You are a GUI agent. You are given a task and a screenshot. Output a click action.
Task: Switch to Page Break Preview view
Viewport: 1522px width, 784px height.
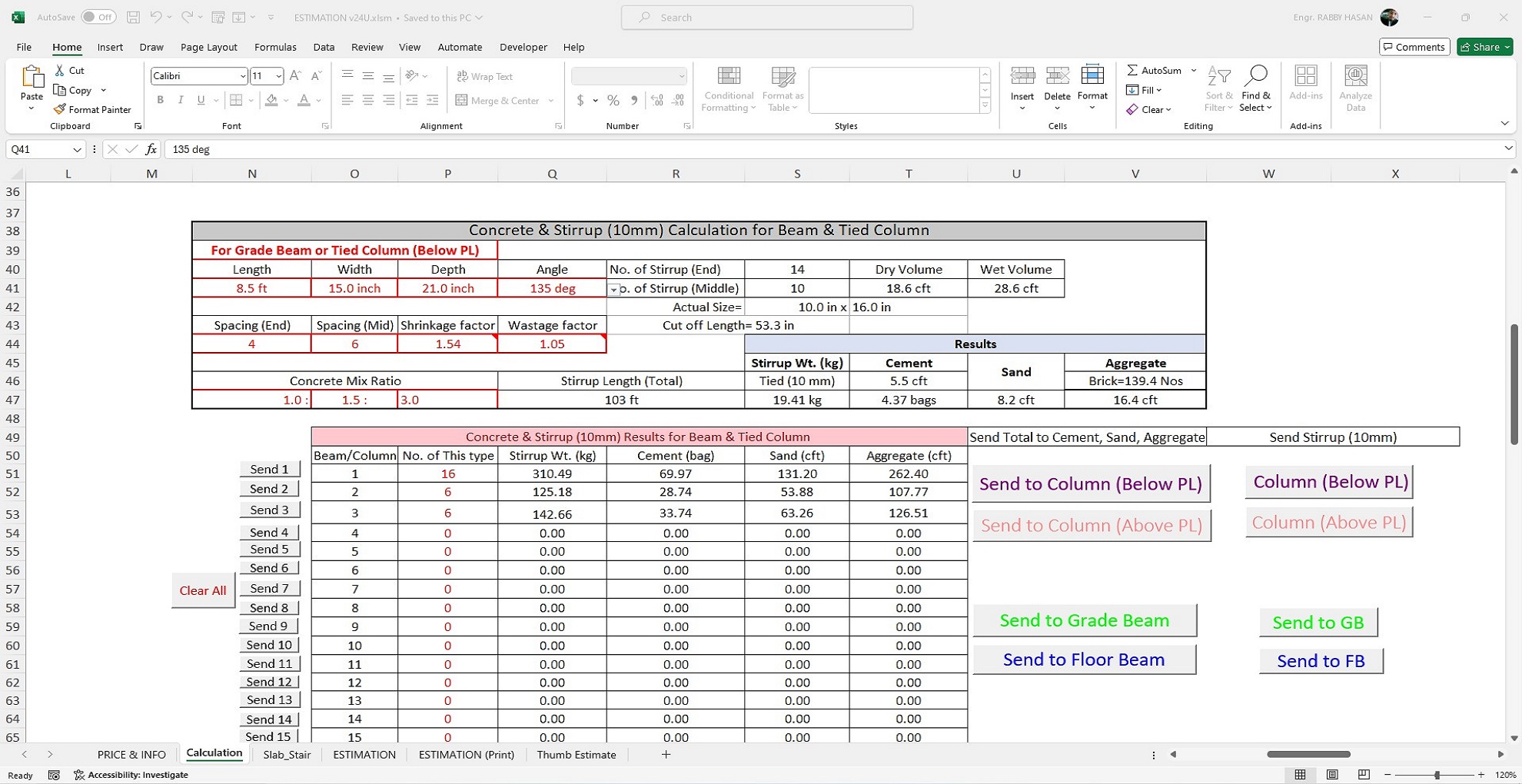pyautogui.click(x=1364, y=775)
